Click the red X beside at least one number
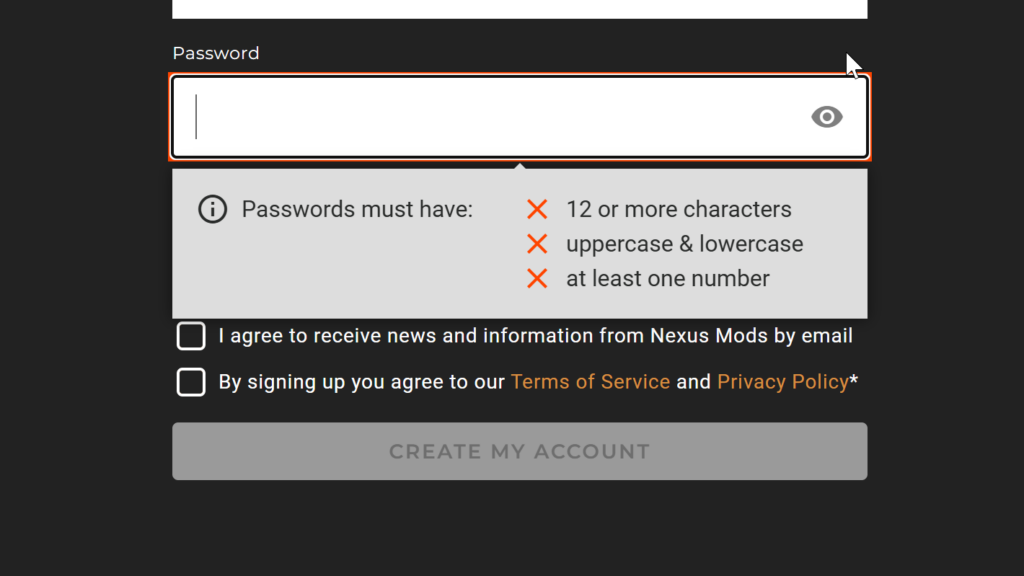The height and width of the screenshot is (576, 1024). pyautogui.click(x=537, y=278)
